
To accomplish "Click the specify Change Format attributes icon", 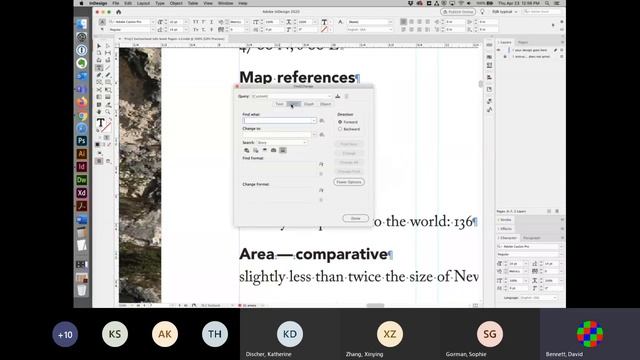I will pyautogui.click(x=321, y=190).
